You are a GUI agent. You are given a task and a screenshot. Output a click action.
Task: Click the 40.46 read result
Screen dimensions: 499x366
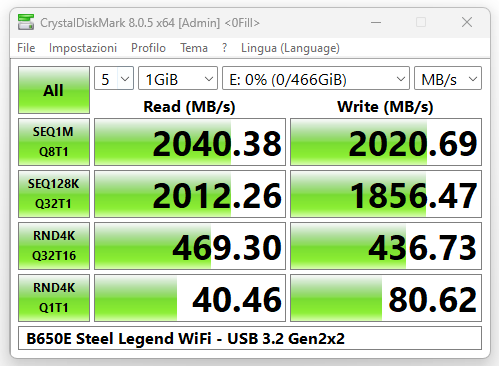point(190,298)
